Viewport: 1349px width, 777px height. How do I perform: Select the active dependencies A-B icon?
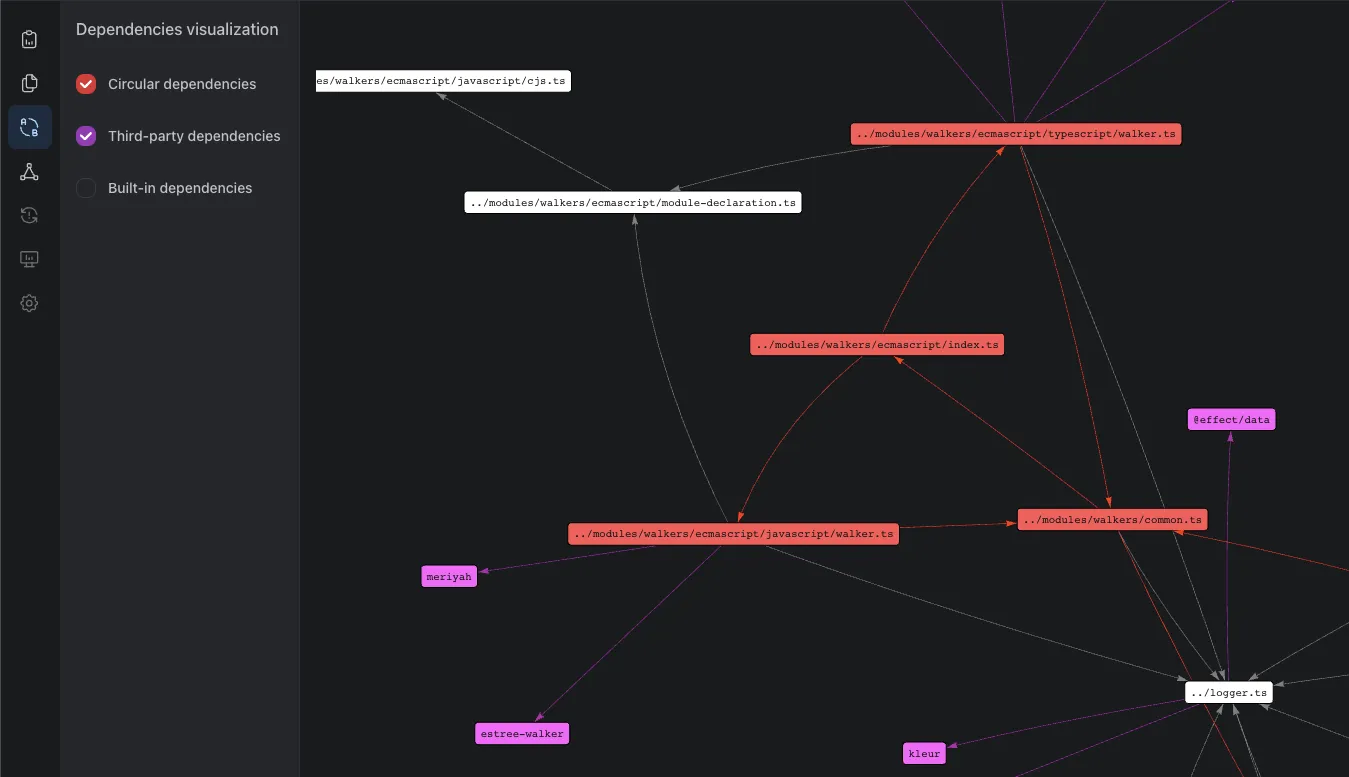click(30, 127)
